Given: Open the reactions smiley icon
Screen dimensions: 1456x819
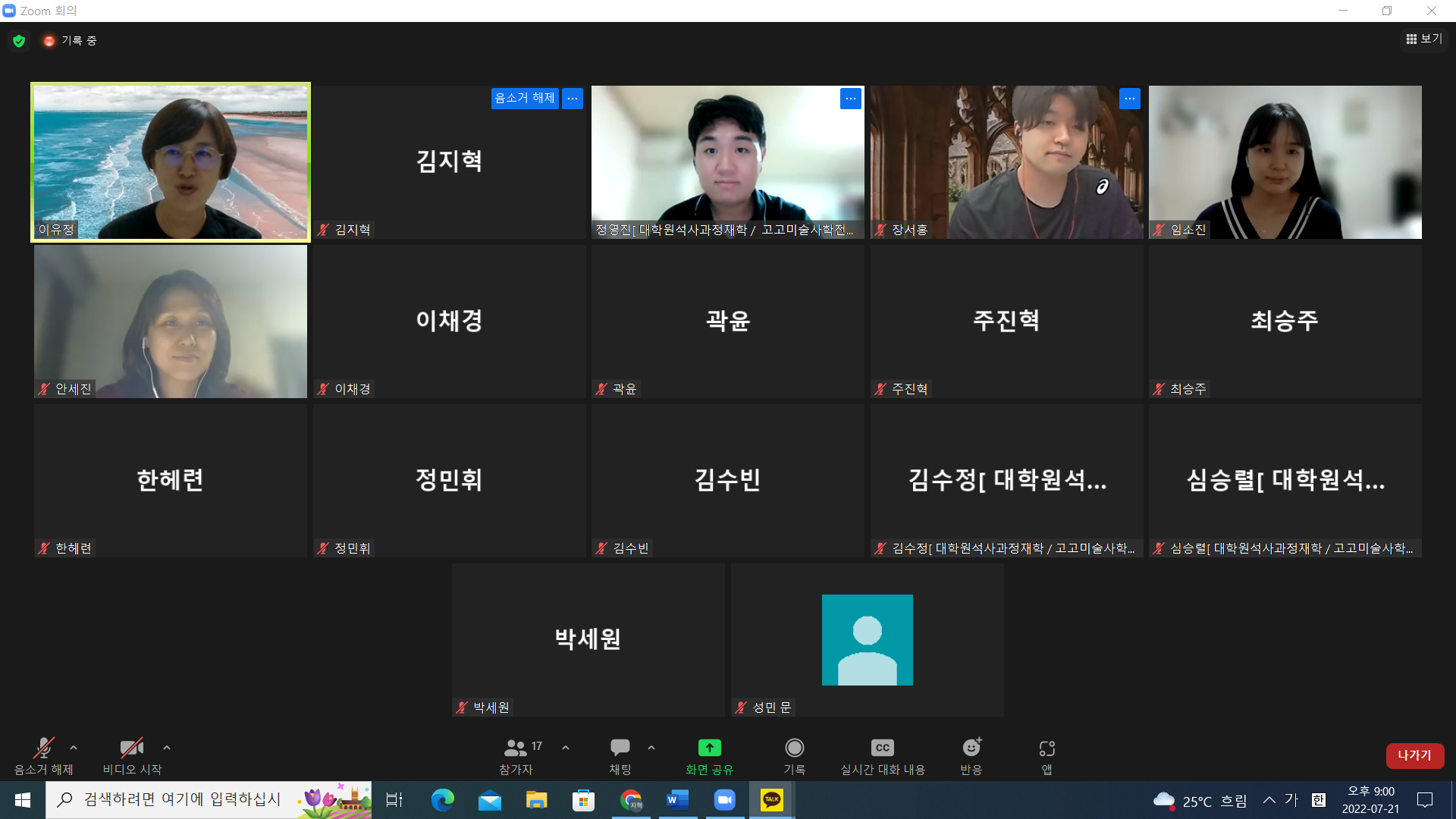Looking at the screenshot, I should coord(971,748).
